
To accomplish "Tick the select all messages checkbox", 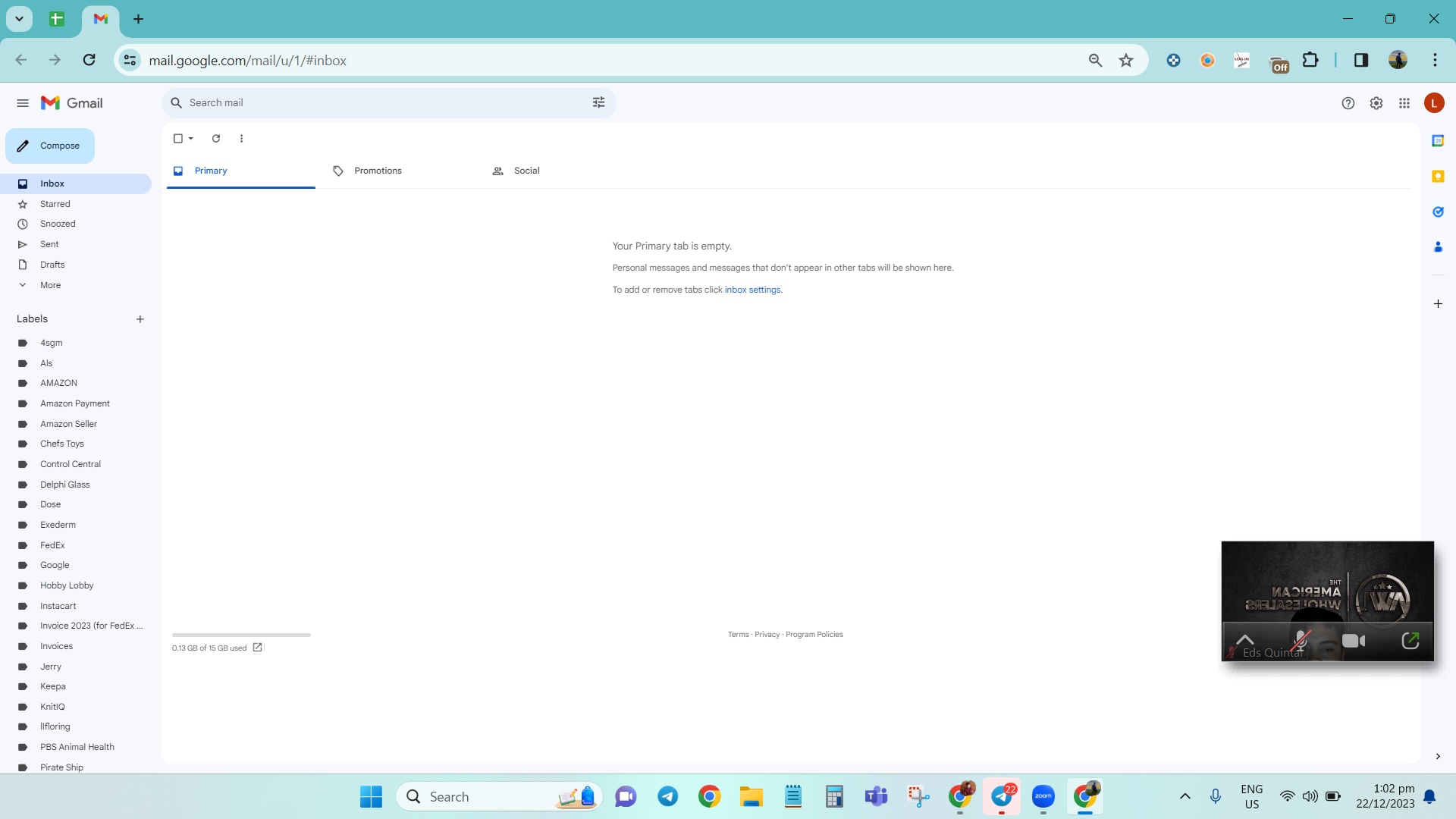I will click(178, 139).
